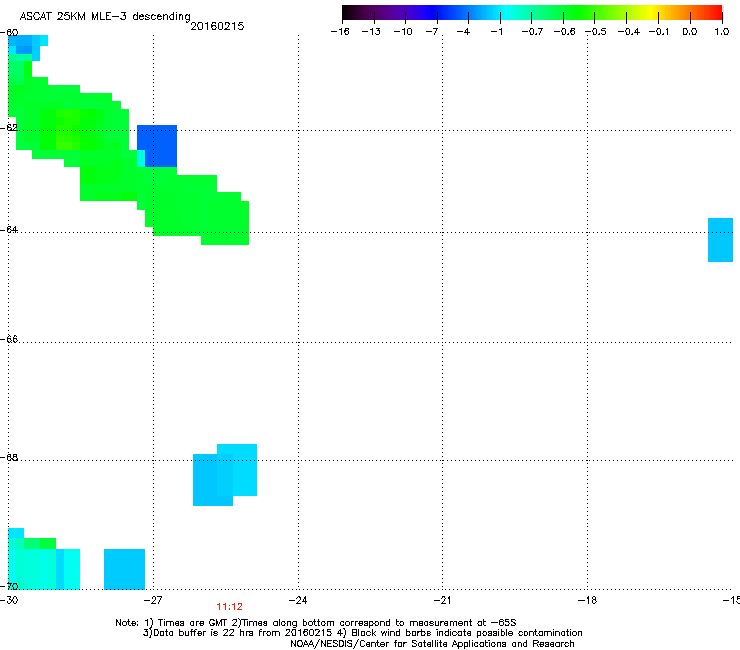The image size is (740, 650).
Task: Click the -30 longitude axis label
Action: (9, 600)
